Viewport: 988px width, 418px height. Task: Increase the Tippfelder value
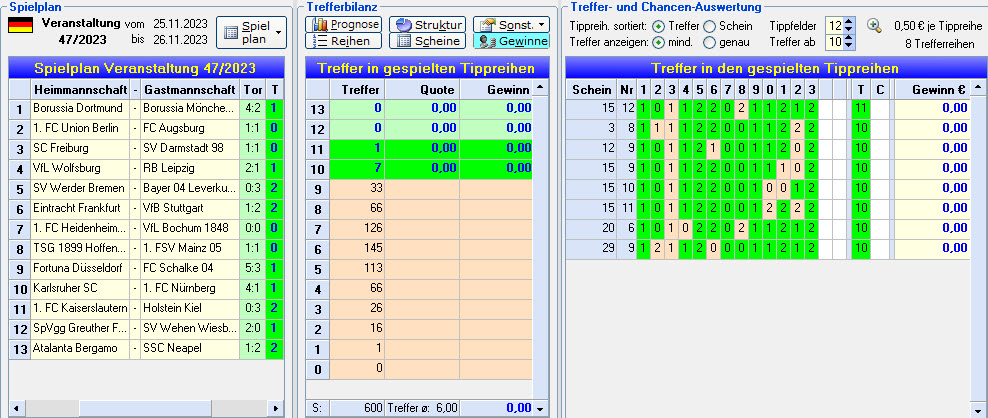point(849,22)
